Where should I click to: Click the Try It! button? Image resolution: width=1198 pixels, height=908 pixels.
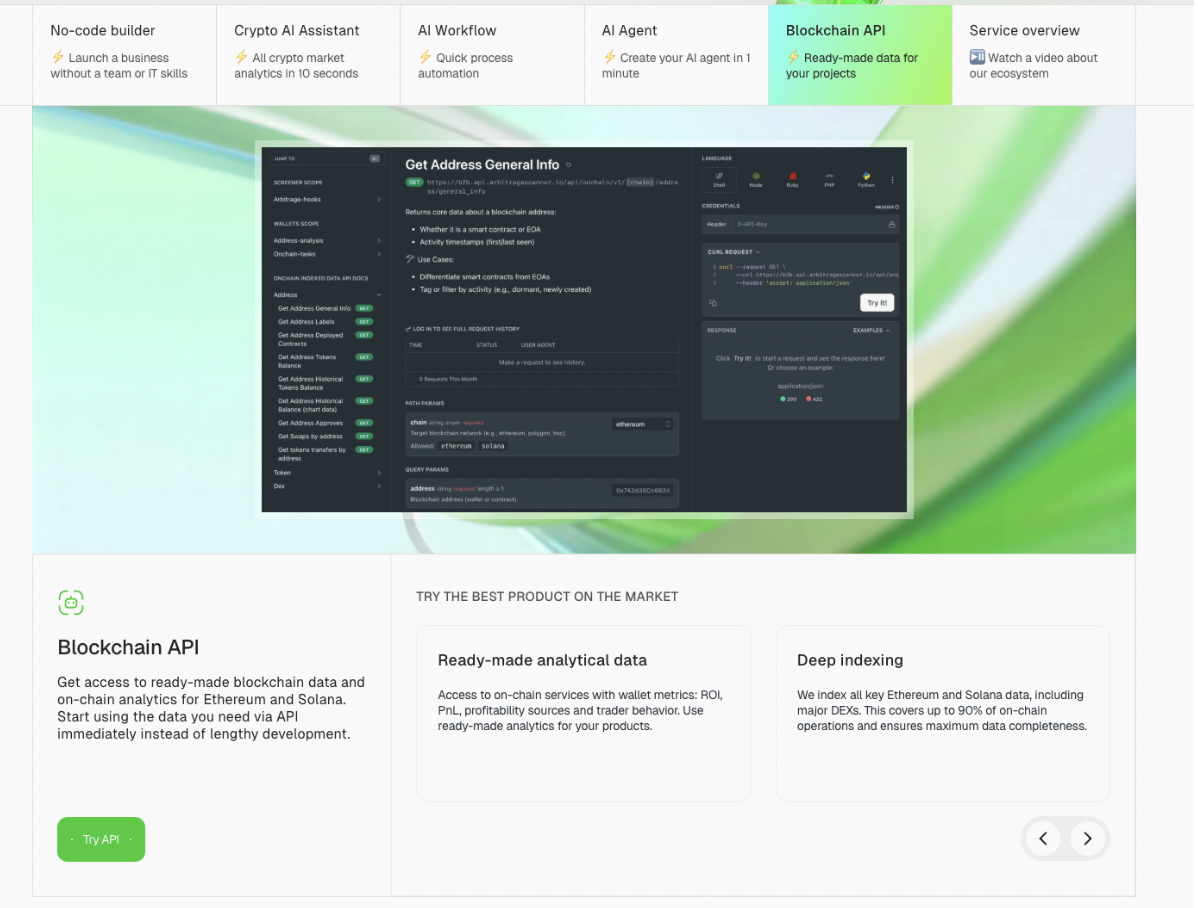876,302
